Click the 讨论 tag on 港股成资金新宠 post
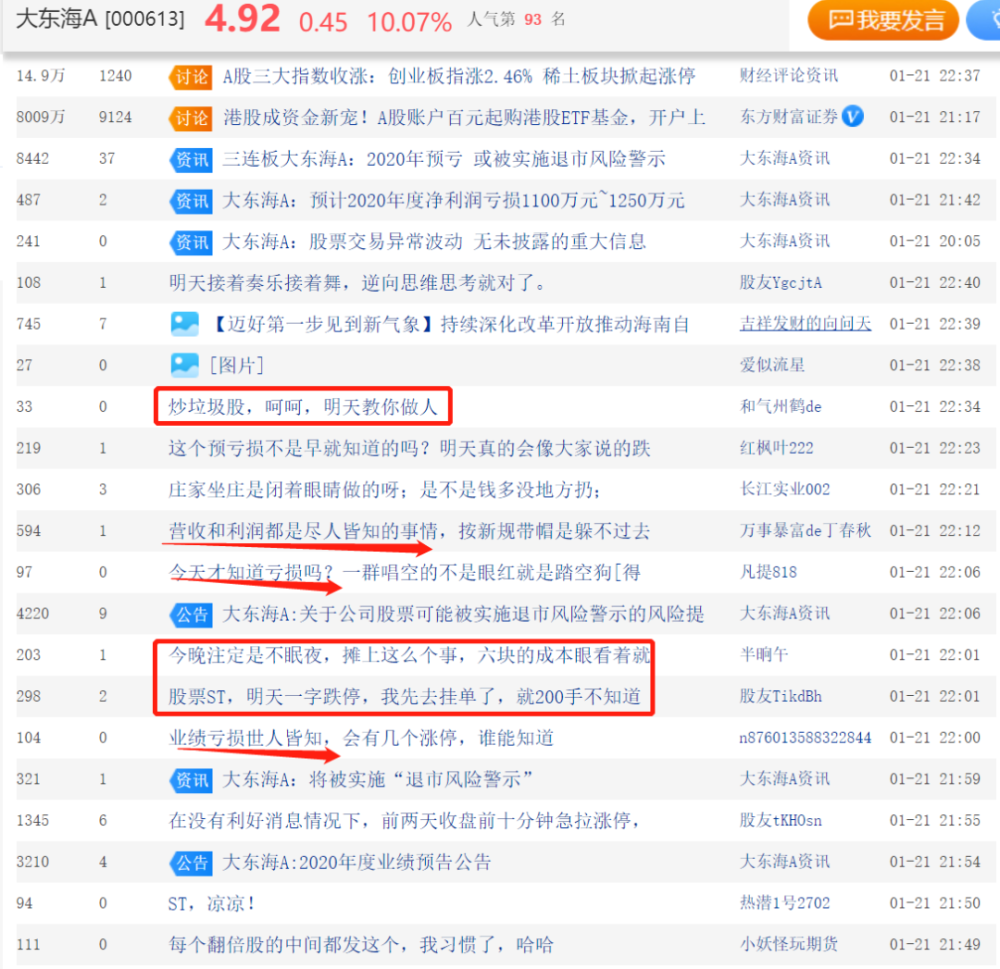The width and height of the screenshot is (1000, 969). [191, 118]
